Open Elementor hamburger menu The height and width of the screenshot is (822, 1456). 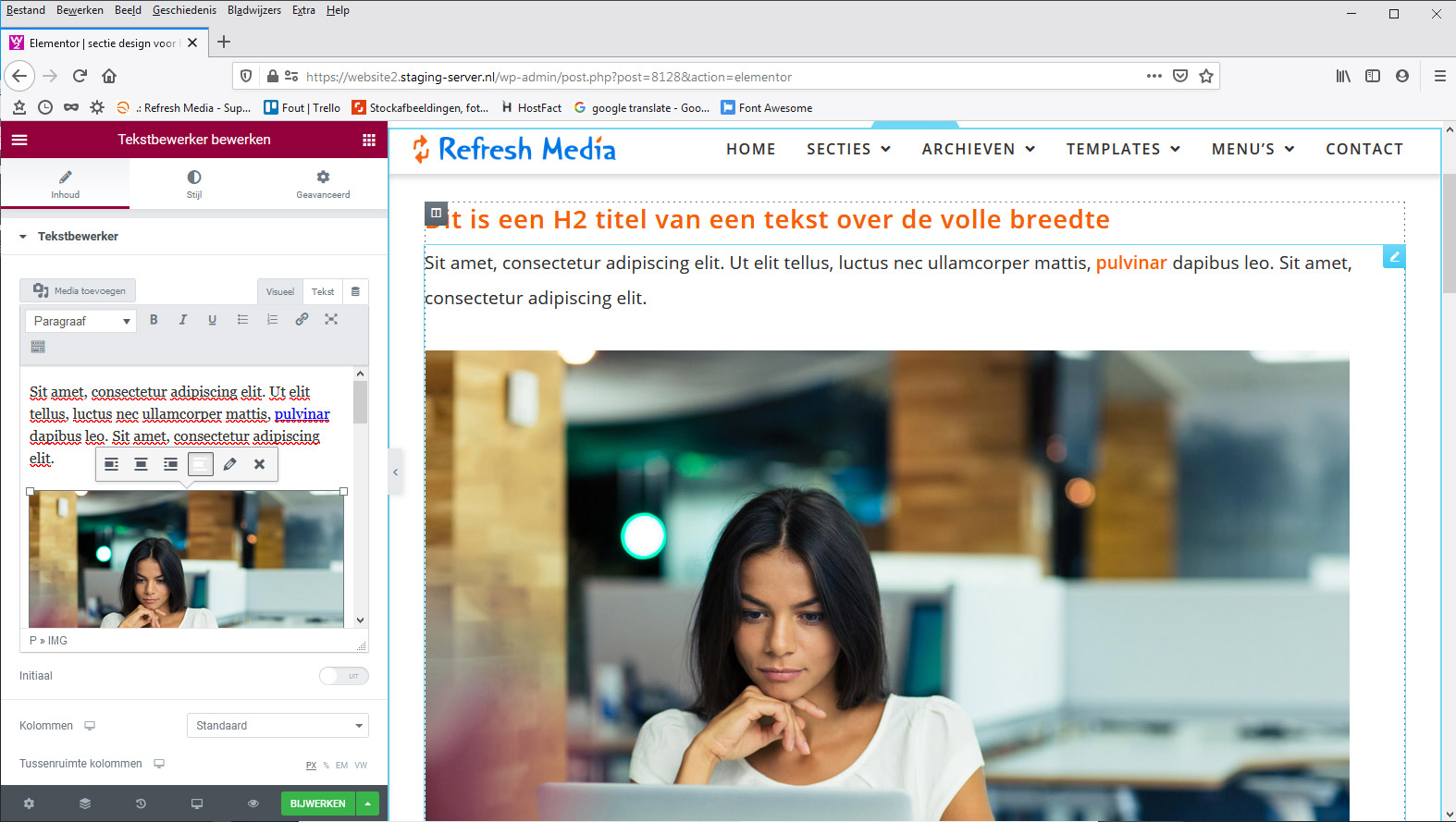tap(19, 140)
